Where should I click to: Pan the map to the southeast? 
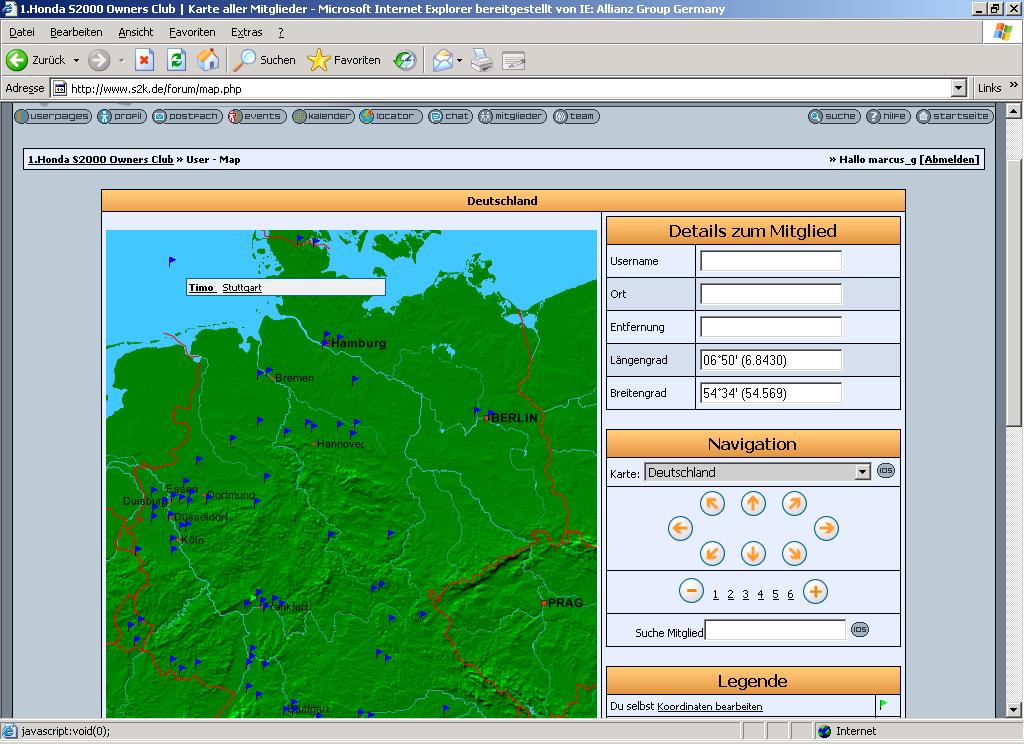(x=794, y=552)
